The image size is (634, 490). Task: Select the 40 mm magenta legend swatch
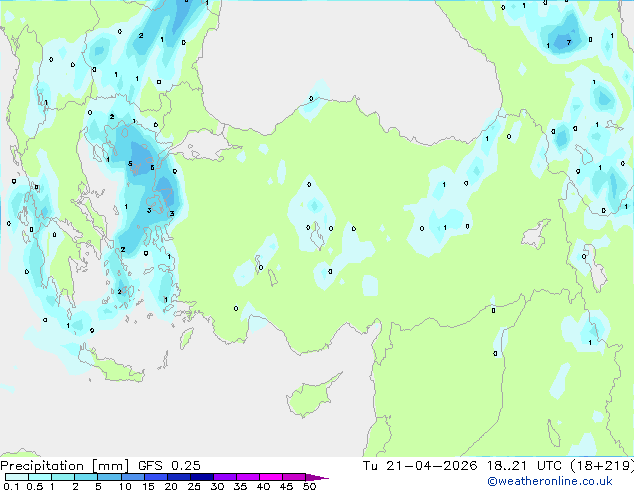(271, 477)
